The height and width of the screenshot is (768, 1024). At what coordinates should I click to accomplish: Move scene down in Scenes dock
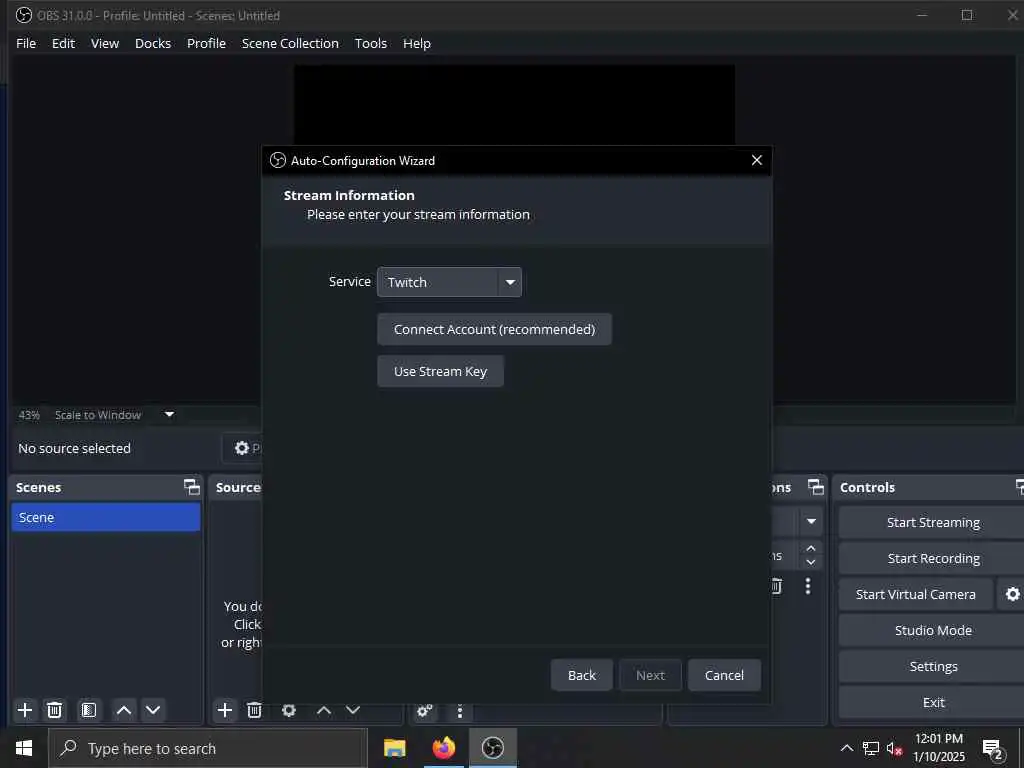click(x=153, y=710)
